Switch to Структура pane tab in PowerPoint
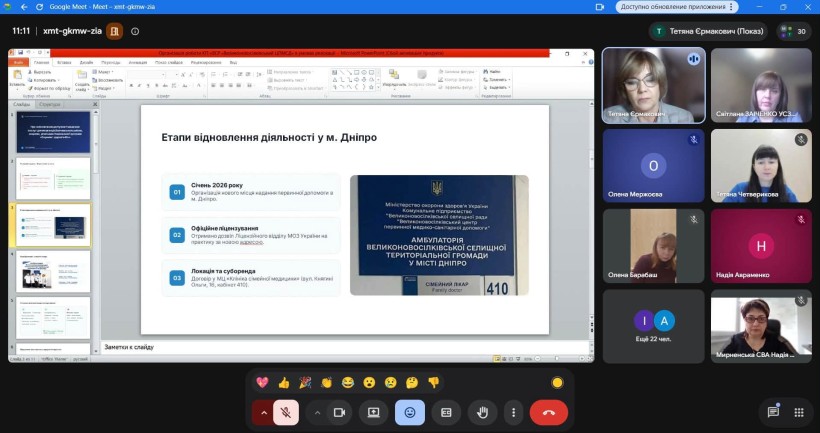The image size is (820, 433). 50,105
